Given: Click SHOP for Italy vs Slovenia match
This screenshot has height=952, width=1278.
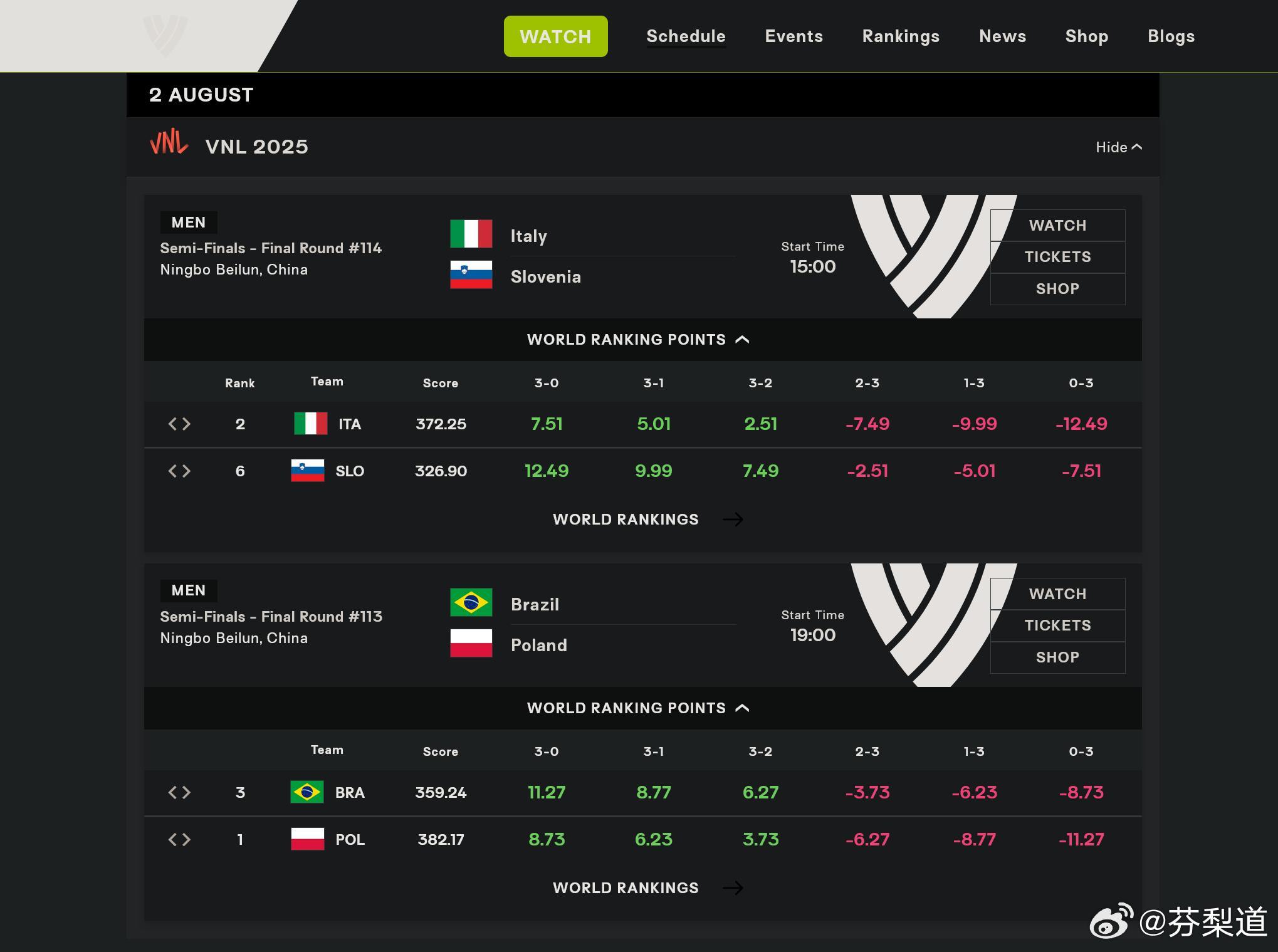Looking at the screenshot, I should tap(1057, 289).
